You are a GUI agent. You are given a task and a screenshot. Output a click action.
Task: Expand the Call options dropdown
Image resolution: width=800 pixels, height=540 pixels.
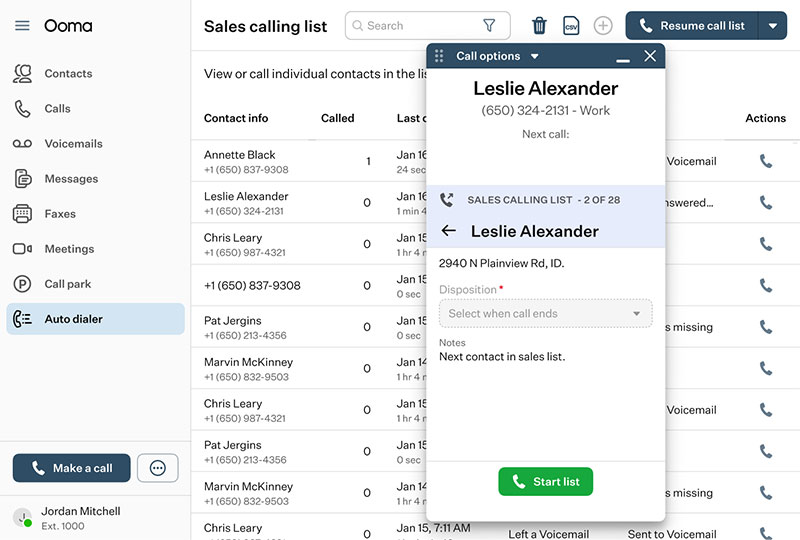[534, 57]
